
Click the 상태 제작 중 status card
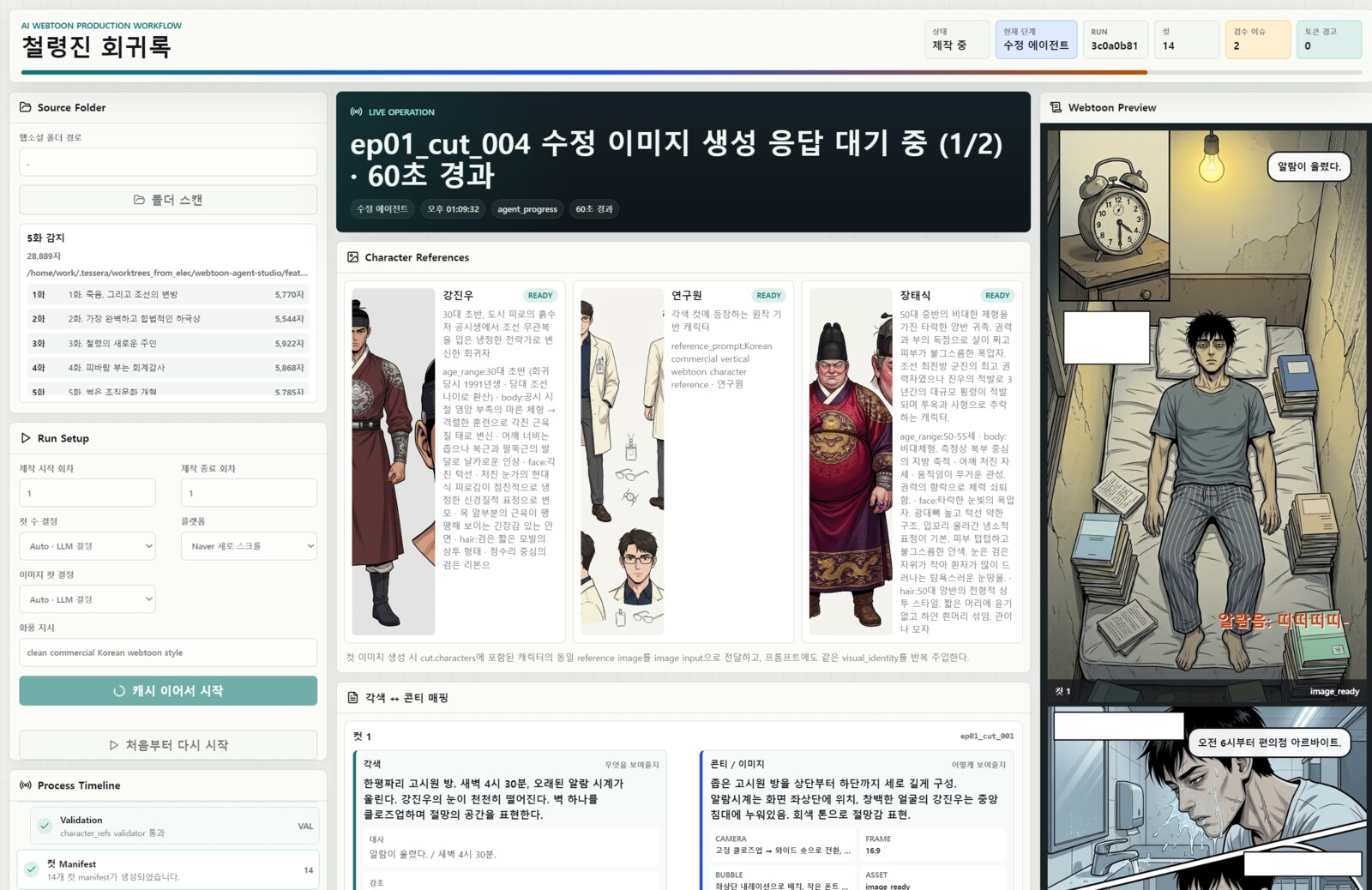click(x=958, y=39)
